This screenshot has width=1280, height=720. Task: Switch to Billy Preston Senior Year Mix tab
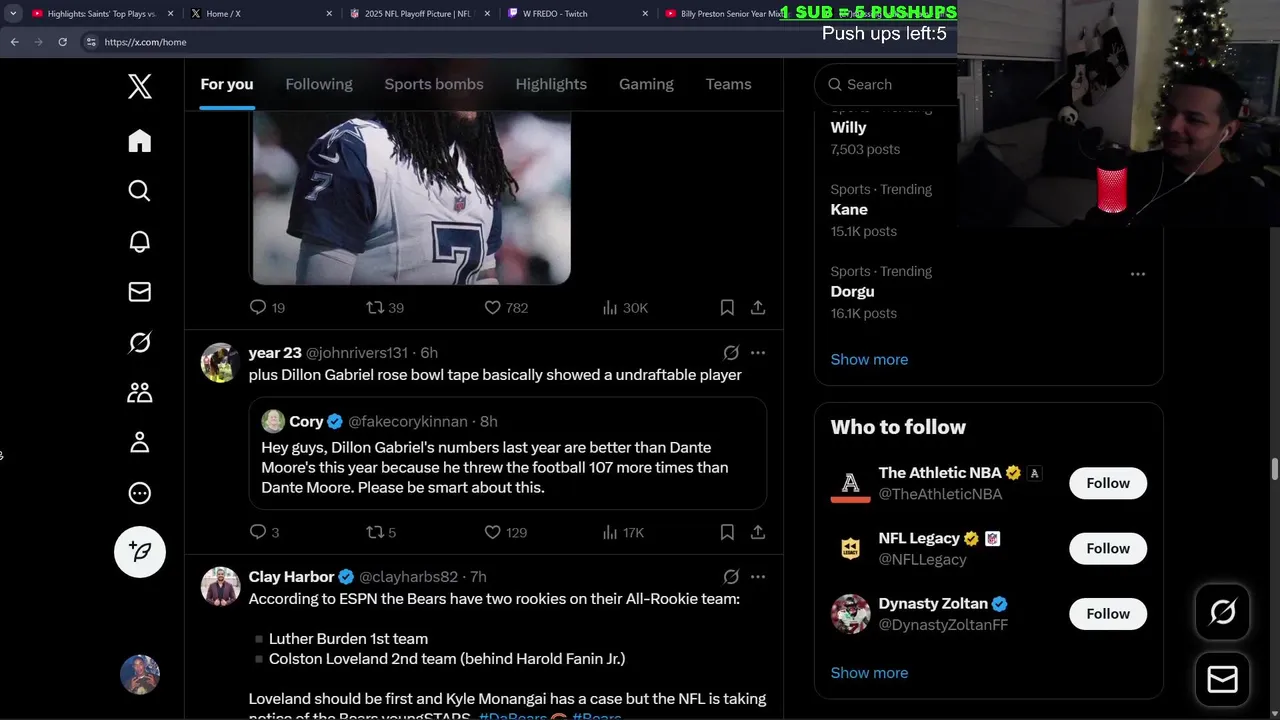point(730,14)
